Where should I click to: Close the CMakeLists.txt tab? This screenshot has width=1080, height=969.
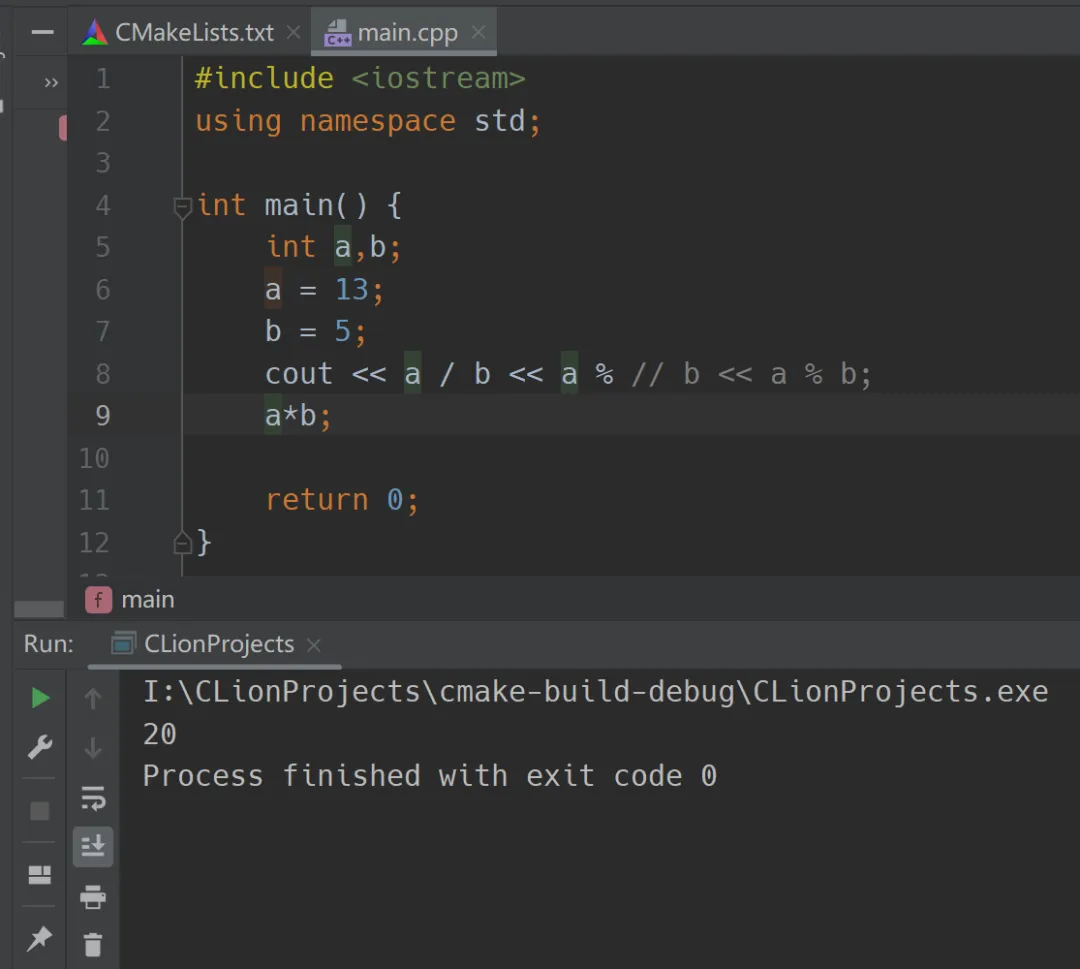293,32
